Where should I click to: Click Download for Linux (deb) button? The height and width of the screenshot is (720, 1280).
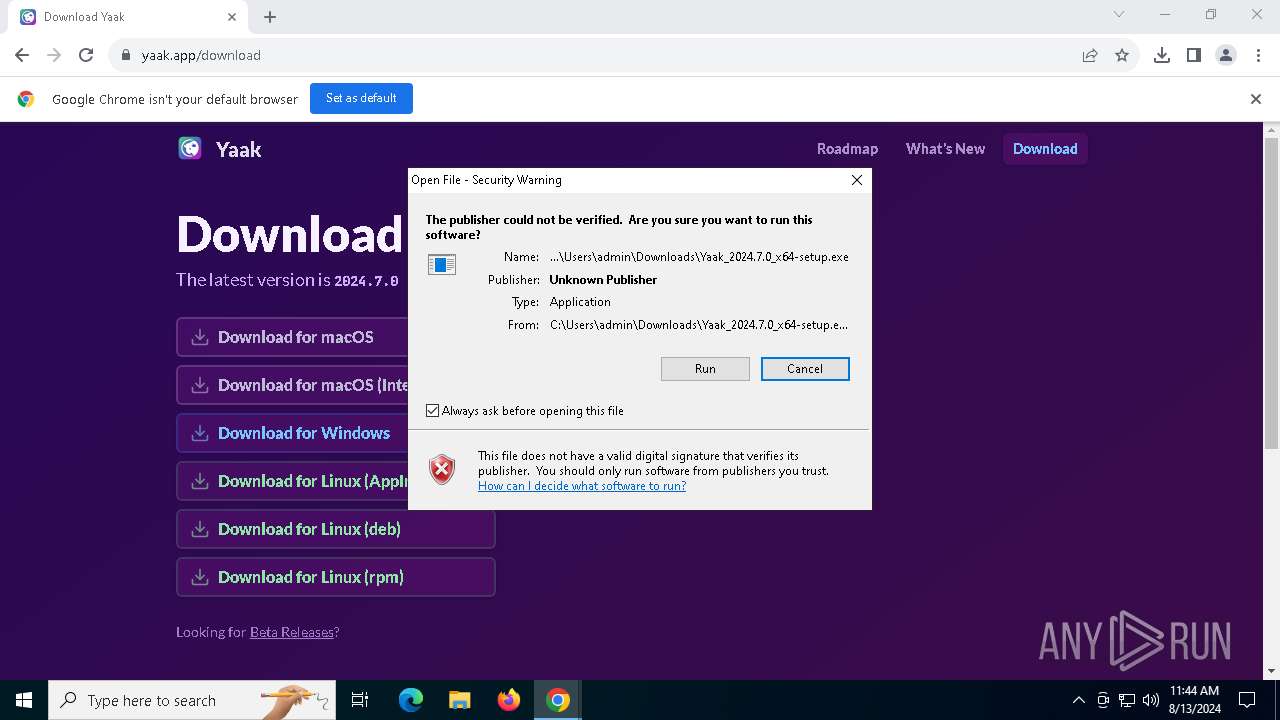tap(336, 529)
